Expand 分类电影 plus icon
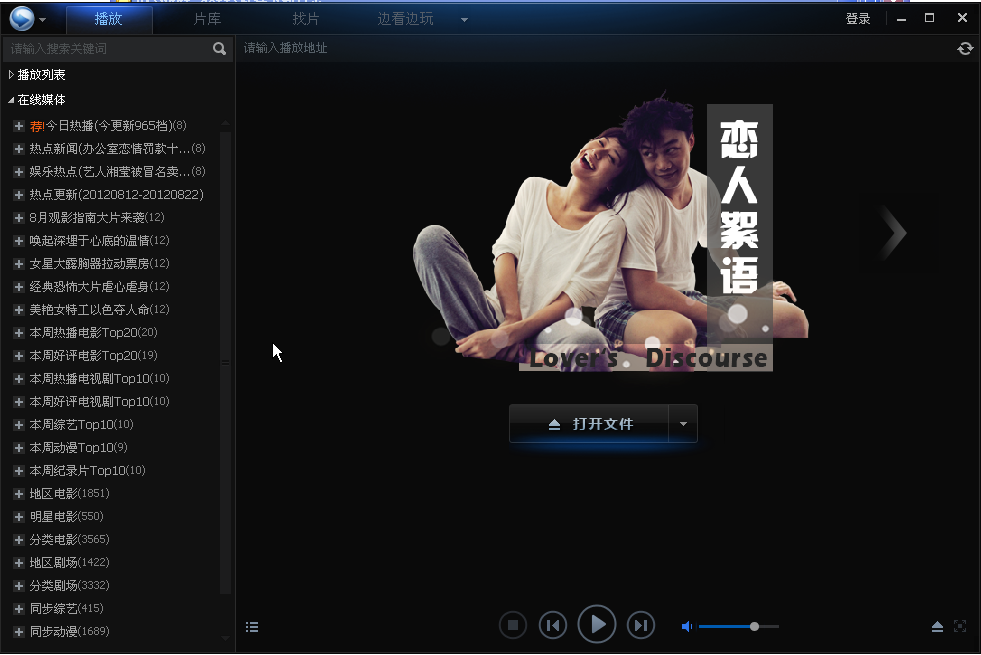The image size is (981, 655). (x=19, y=539)
